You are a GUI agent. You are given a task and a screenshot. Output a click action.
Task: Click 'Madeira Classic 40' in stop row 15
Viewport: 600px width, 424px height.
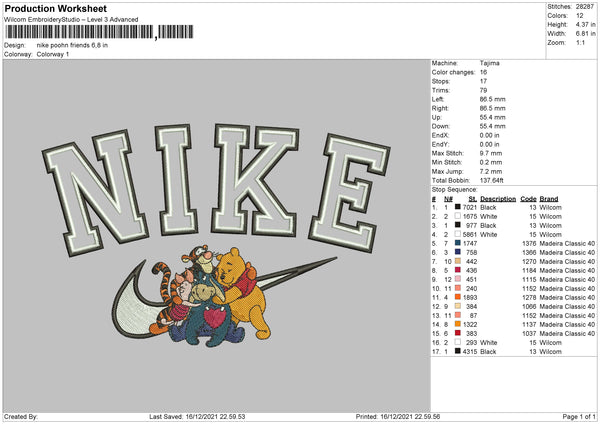coord(567,333)
